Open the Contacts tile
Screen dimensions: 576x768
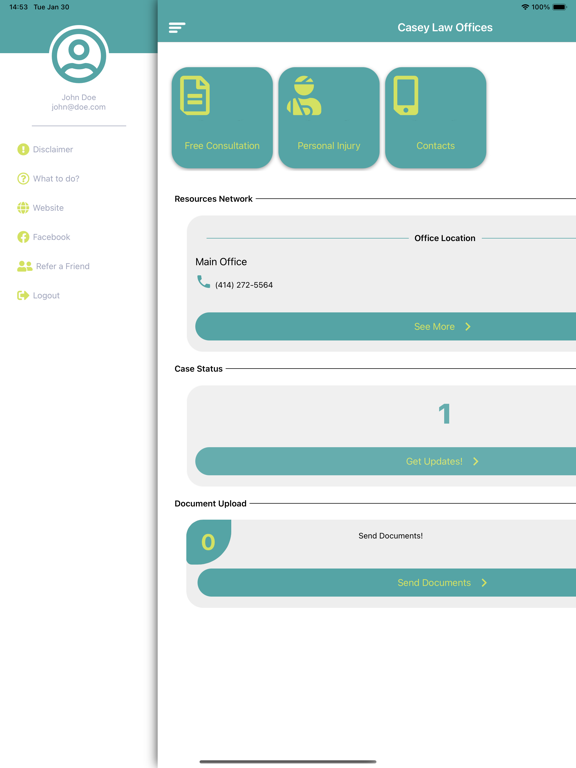(435, 118)
